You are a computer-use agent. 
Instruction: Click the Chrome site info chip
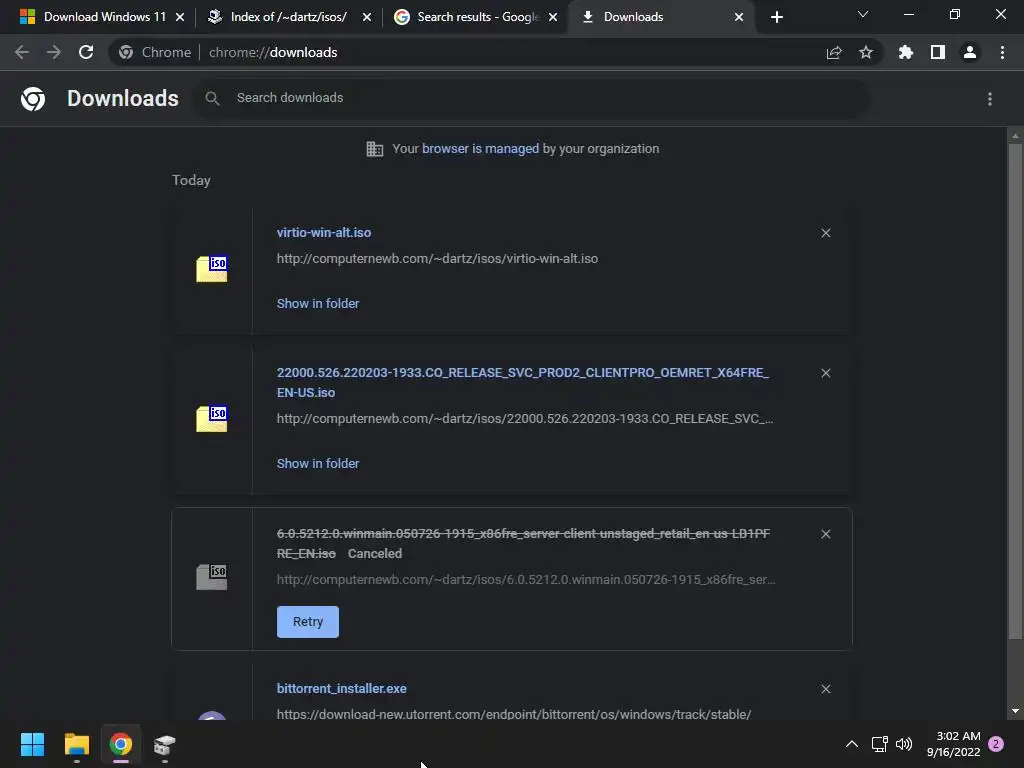coord(155,52)
